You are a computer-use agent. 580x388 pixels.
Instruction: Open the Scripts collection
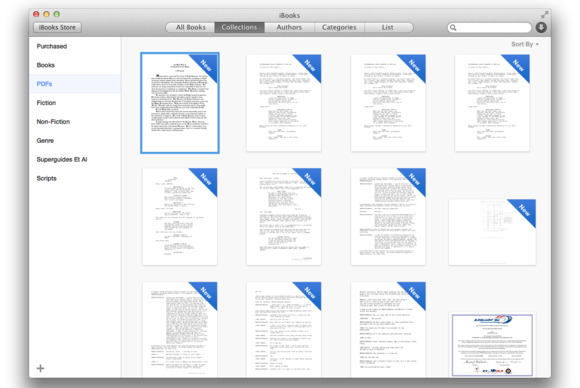(47, 178)
